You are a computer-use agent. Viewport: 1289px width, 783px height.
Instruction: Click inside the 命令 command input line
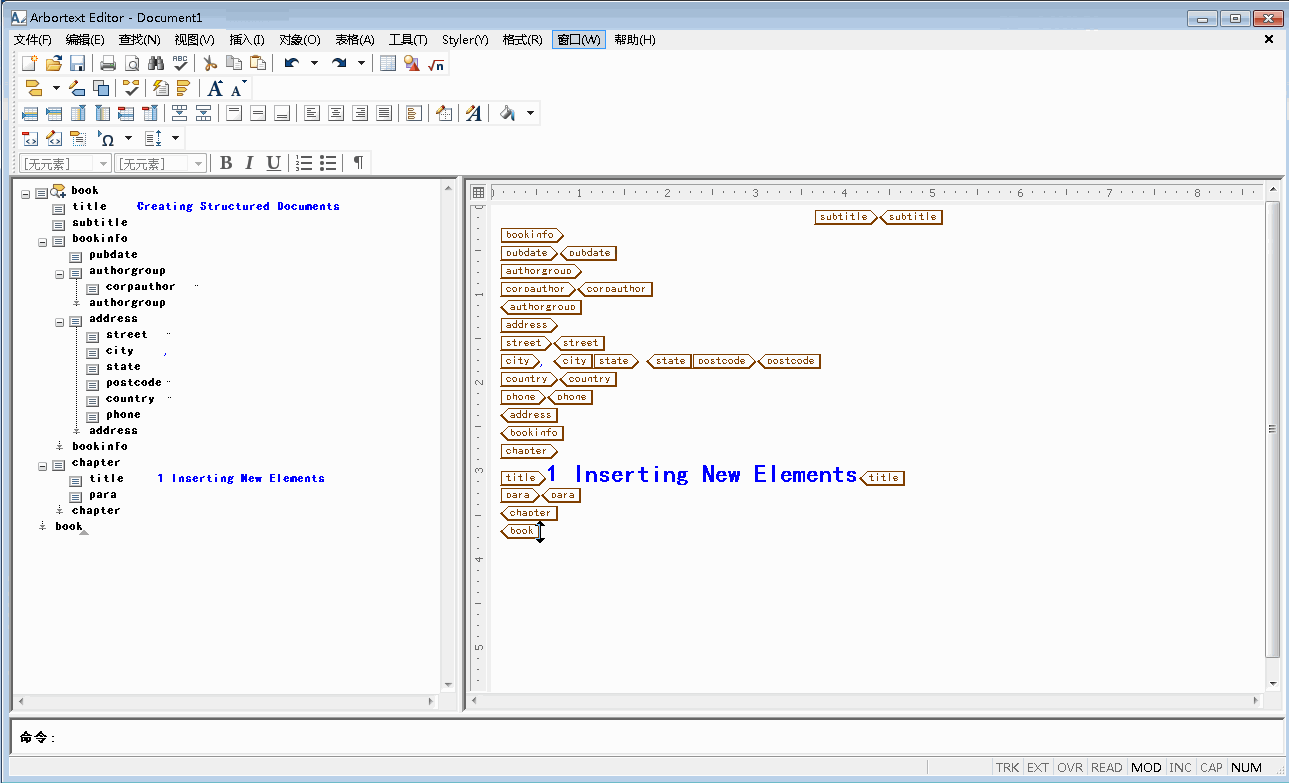pyautogui.click(x=670, y=737)
